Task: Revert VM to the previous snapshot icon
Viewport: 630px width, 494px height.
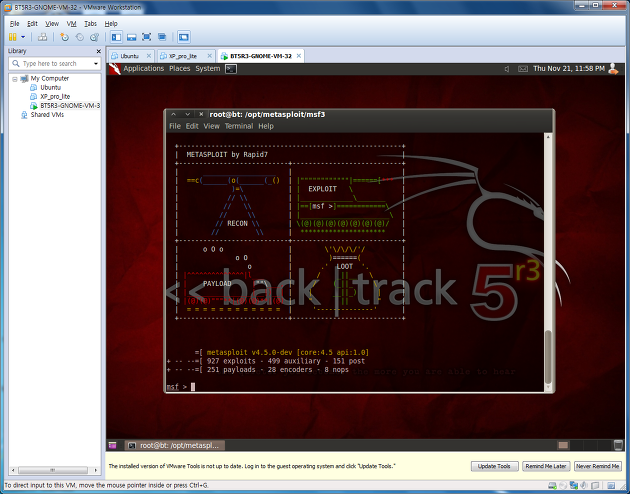Action: tap(80, 37)
